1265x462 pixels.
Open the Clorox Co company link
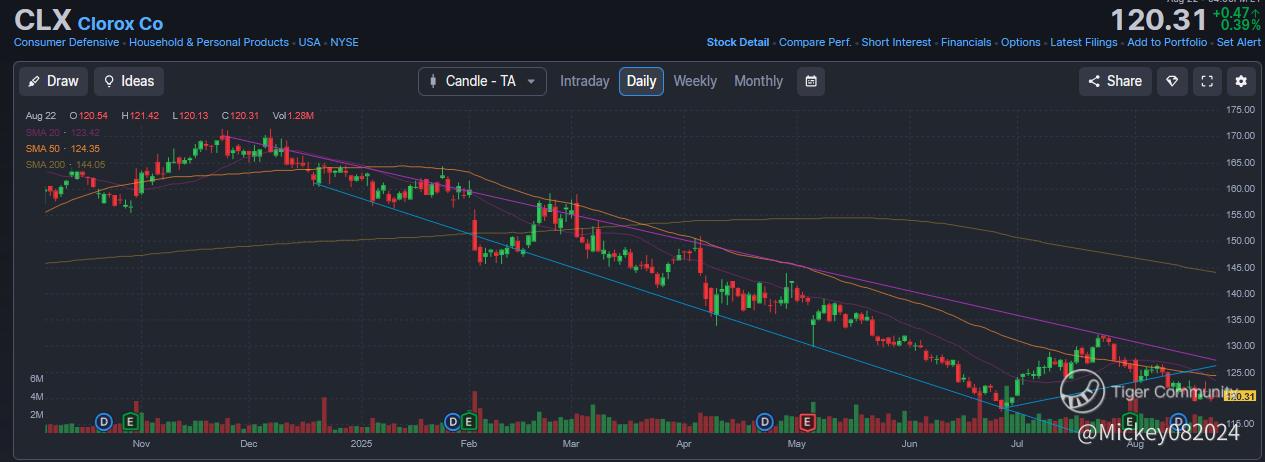120,23
